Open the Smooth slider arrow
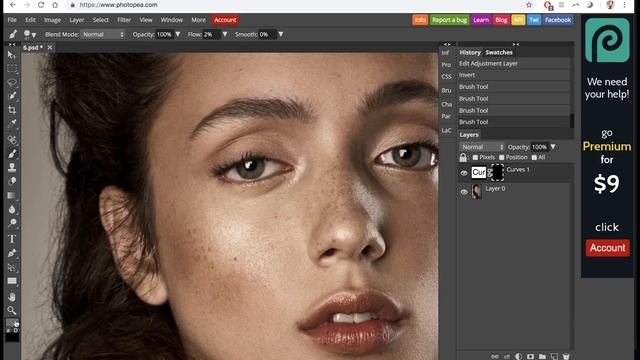Image resolution: width=640 pixels, height=360 pixels. [x=280, y=35]
